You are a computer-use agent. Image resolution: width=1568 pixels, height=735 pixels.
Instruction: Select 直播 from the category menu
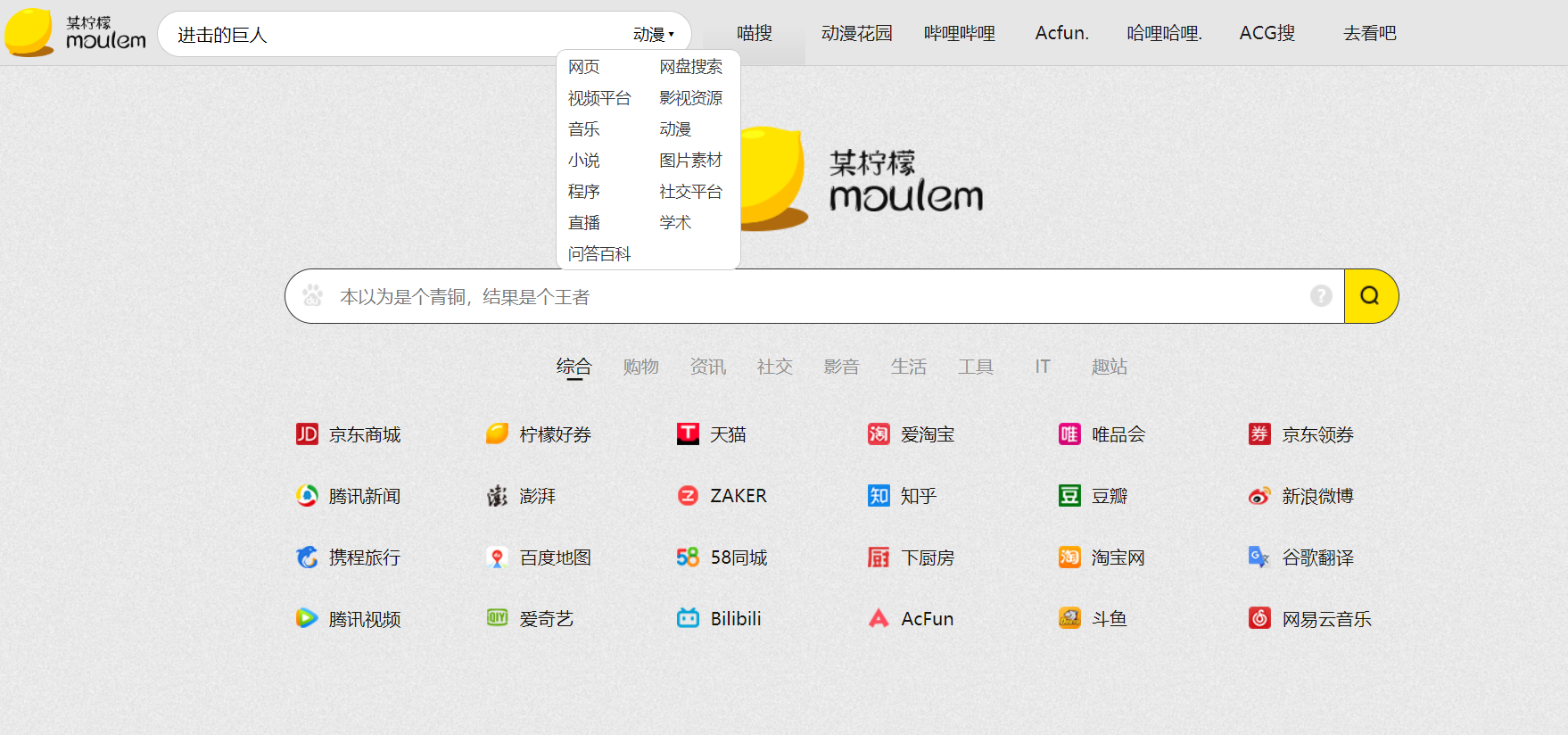[x=584, y=223]
